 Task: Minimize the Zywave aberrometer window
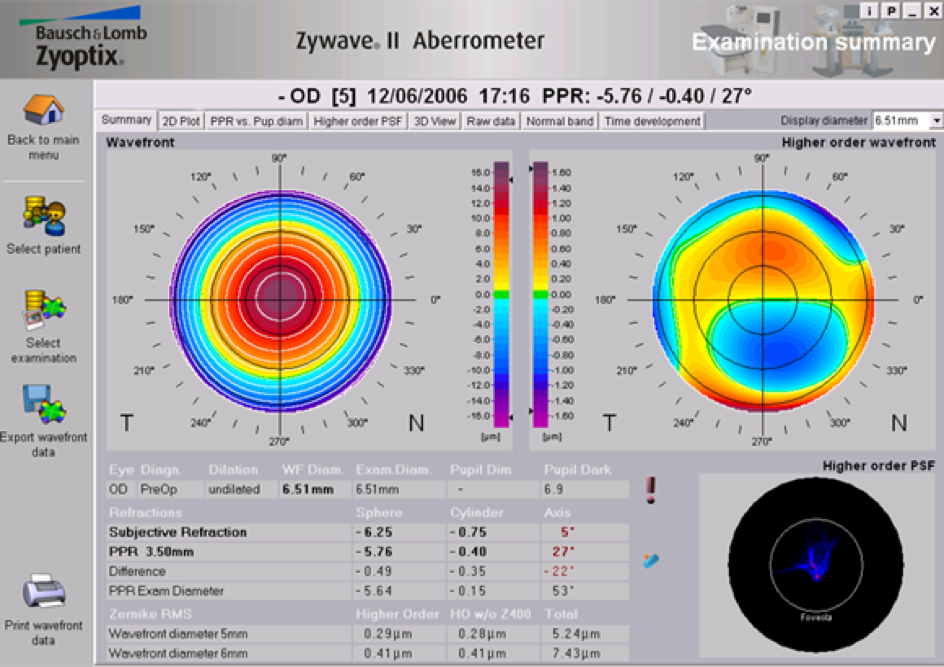pos(913,10)
